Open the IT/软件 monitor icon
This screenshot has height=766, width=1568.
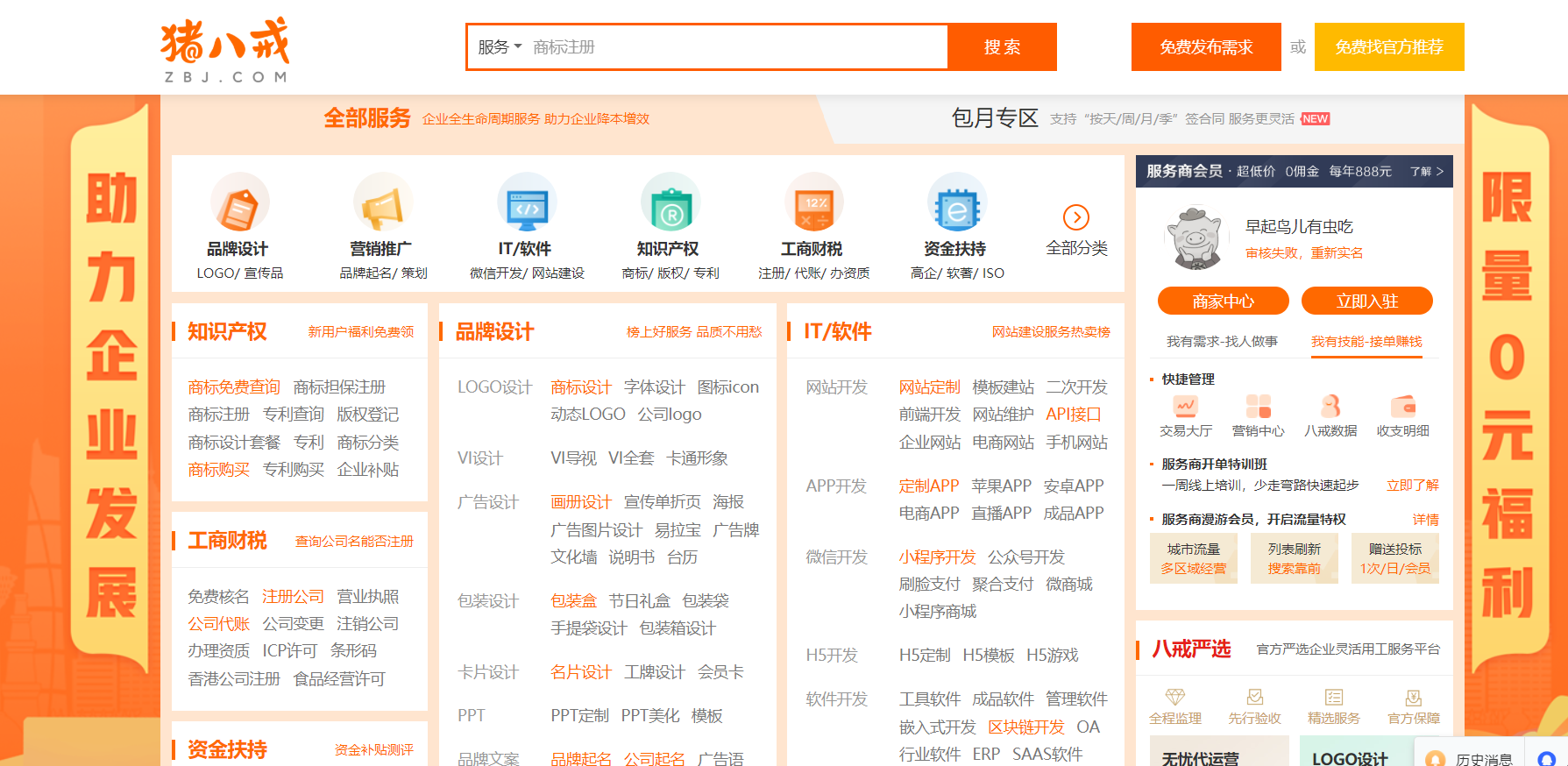526,203
